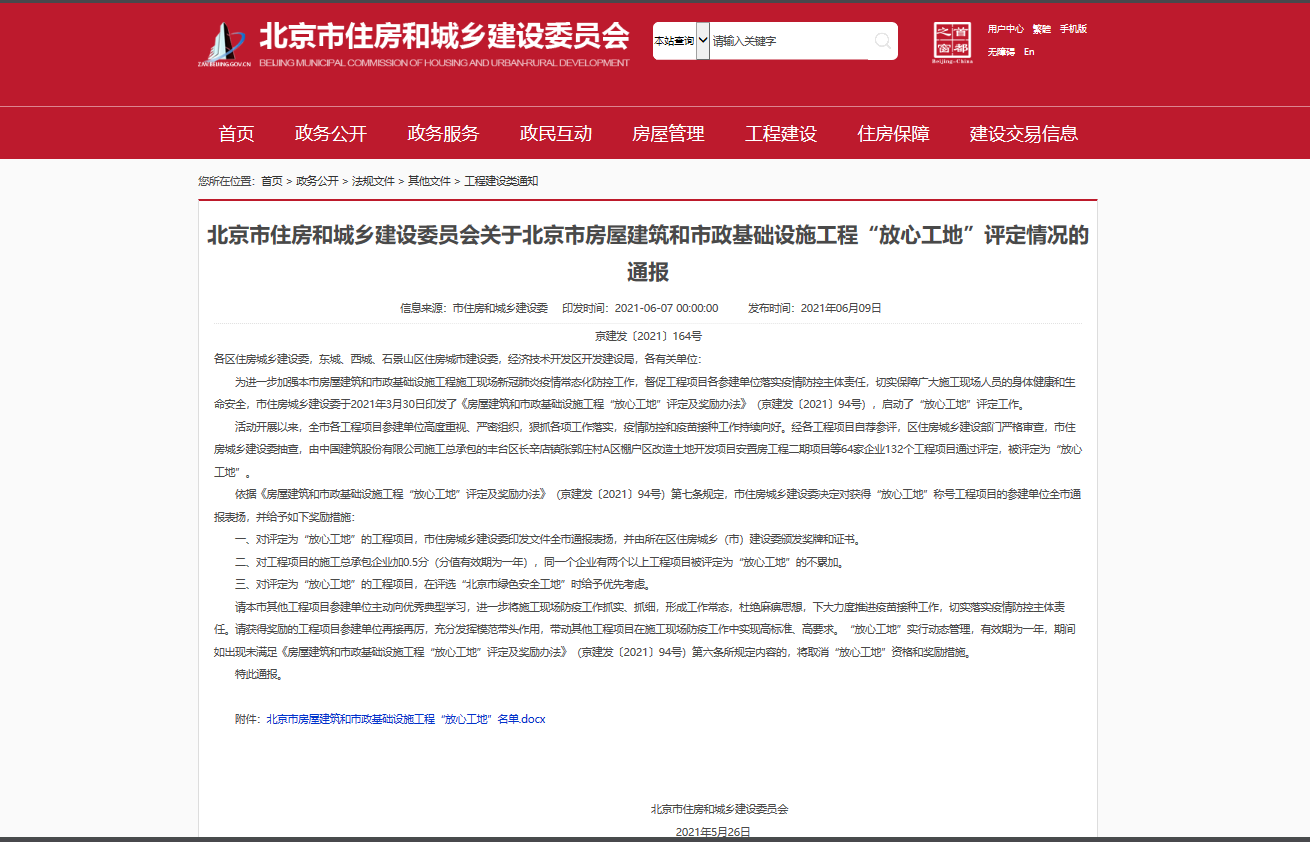Click the signature 北京市住房和城乡建设委员会 at bottom

click(x=719, y=809)
